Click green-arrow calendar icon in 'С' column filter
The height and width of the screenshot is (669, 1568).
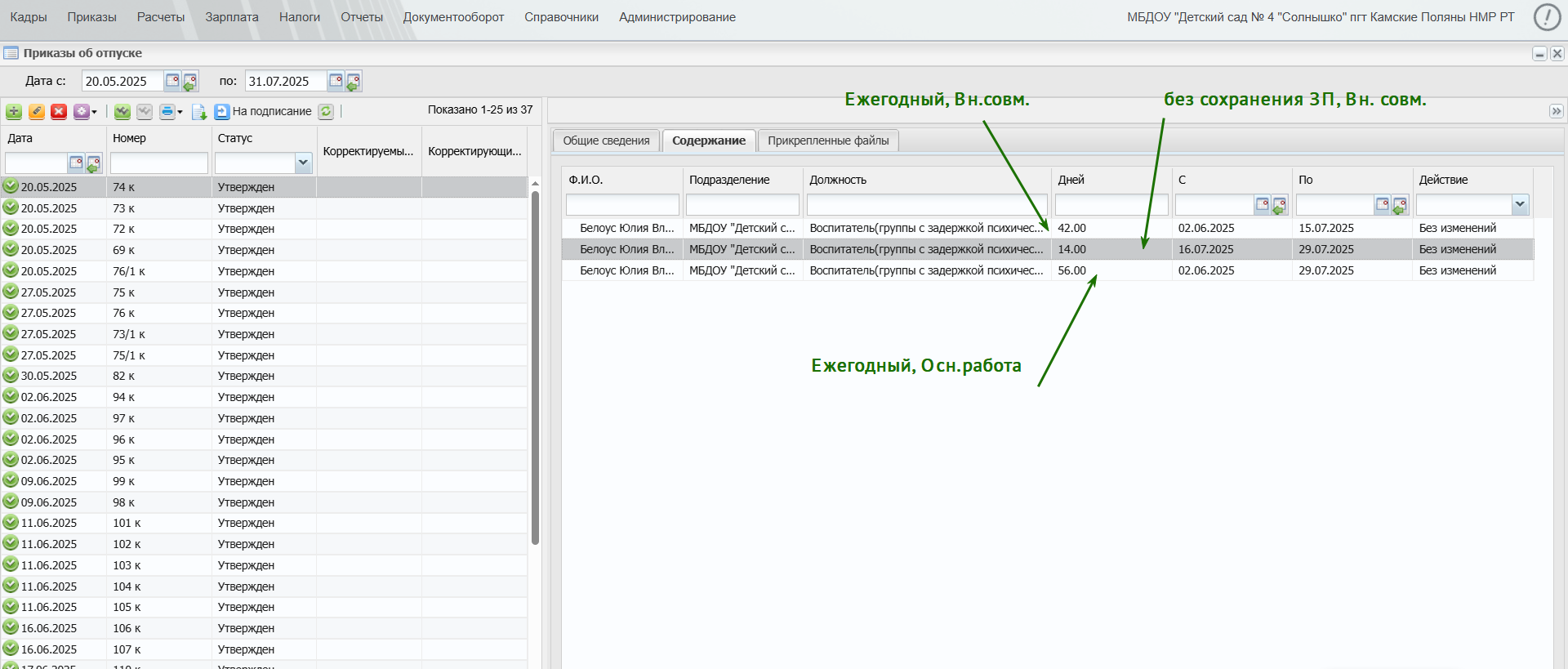click(x=1279, y=204)
